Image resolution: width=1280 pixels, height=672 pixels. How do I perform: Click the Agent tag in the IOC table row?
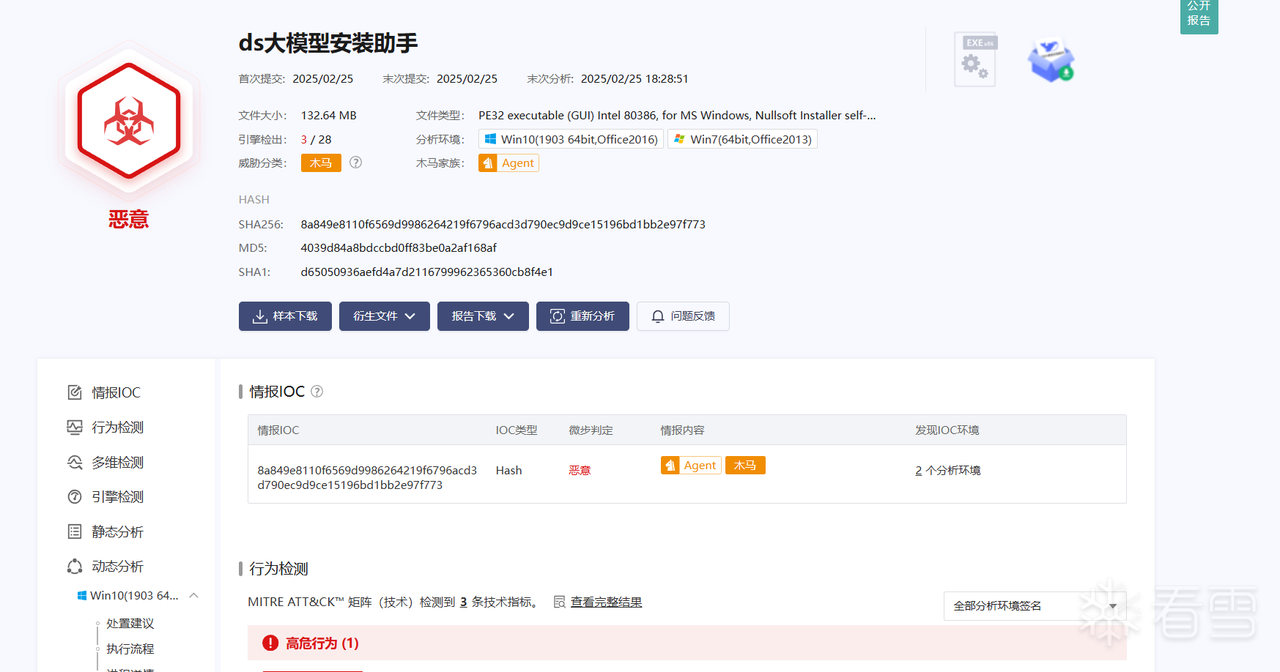[x=691, y=465]
